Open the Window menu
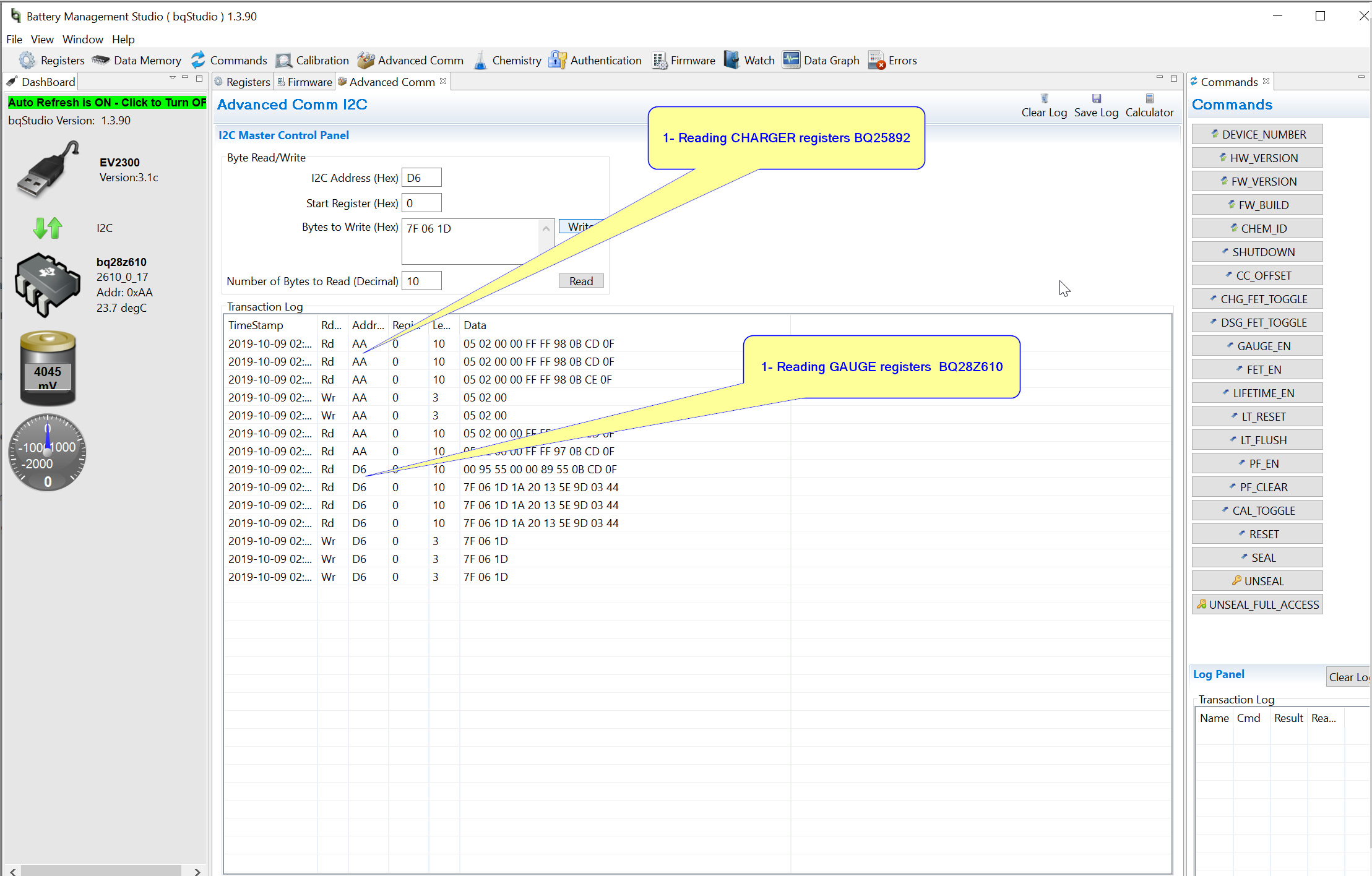This screenshot has width=1372, height=876. pos(82,39)
